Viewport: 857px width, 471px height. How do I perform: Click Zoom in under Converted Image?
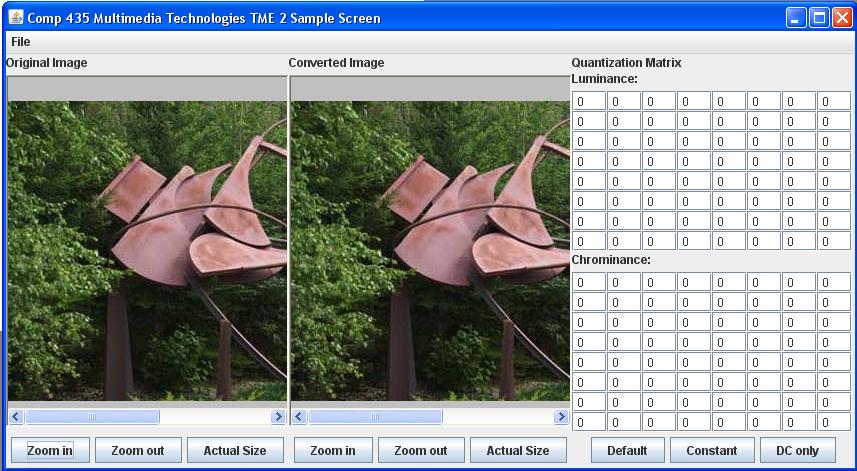tap(333, 450)
